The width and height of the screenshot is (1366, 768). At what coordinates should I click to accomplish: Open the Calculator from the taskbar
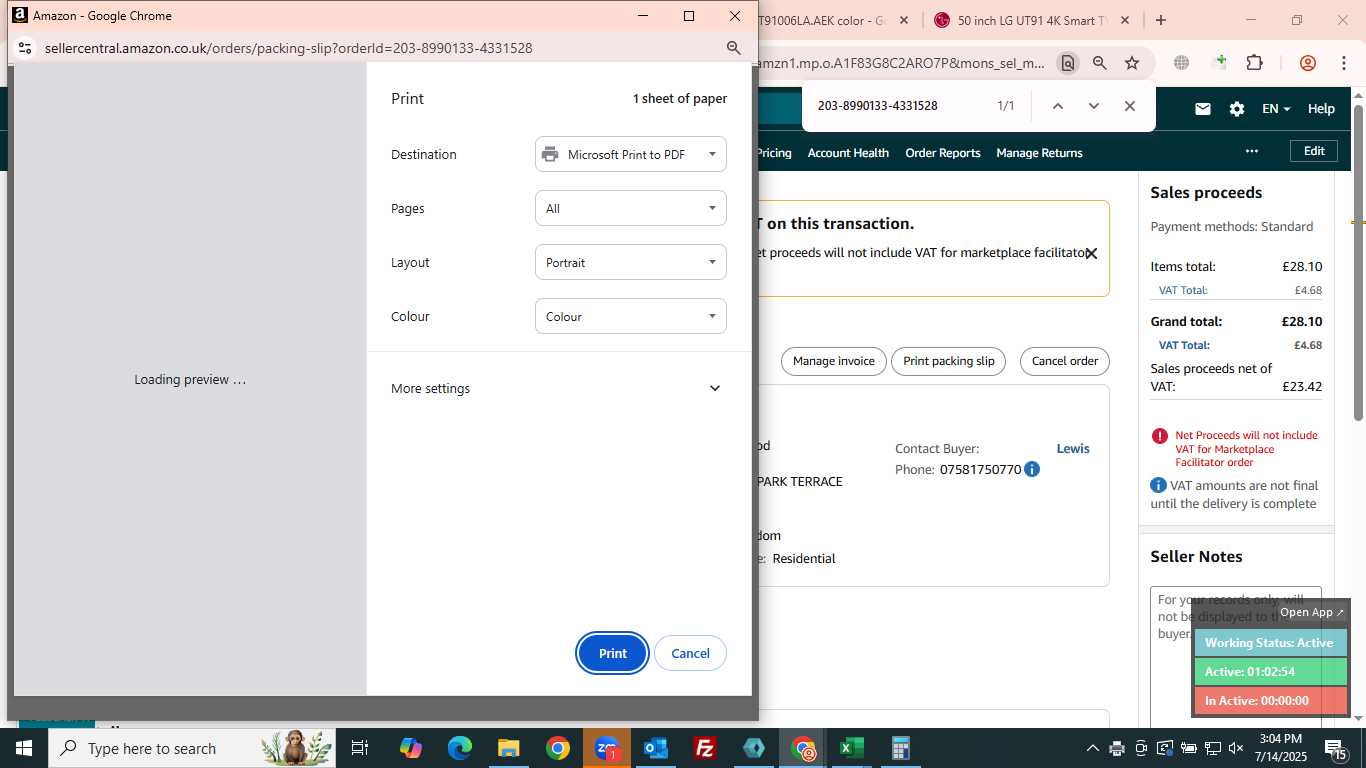click(x=900, y=748)
